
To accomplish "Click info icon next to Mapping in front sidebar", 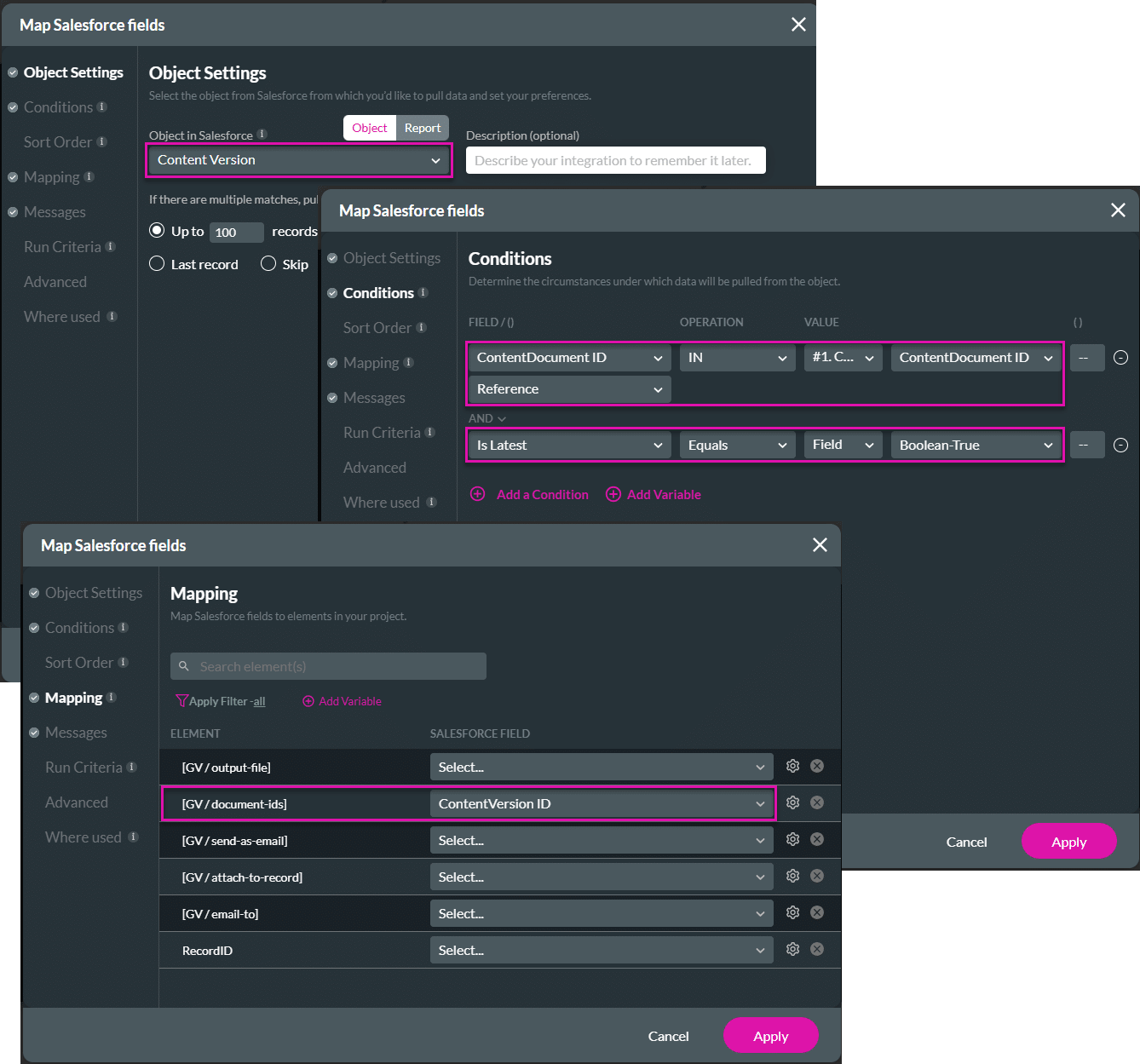I will [x=112, y=697].
